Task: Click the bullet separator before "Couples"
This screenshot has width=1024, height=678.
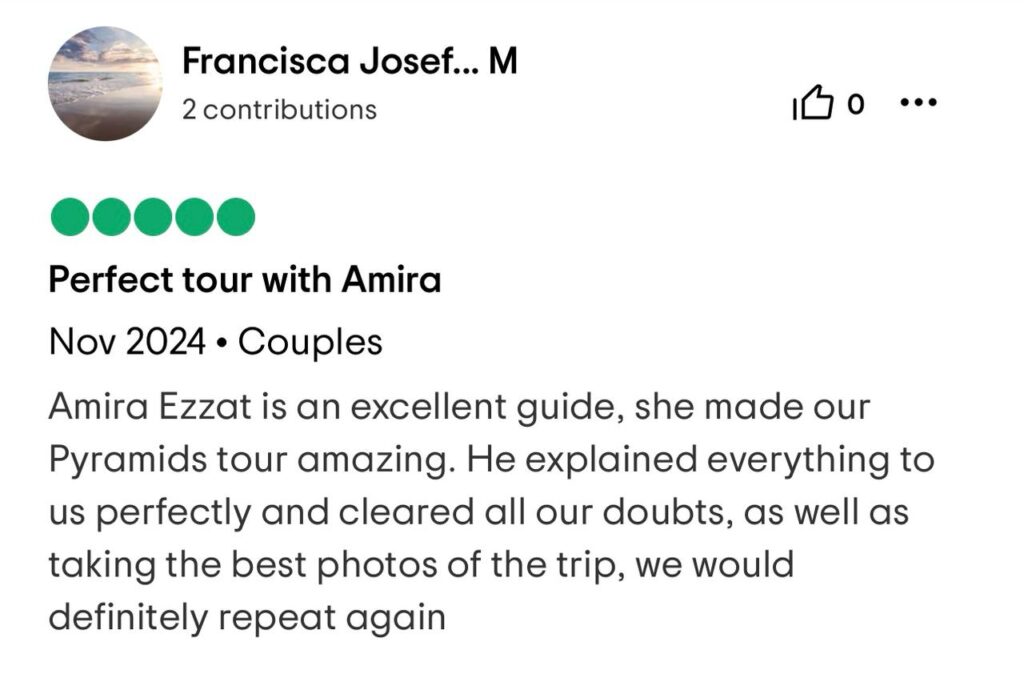Action: (x=221, y=344)
